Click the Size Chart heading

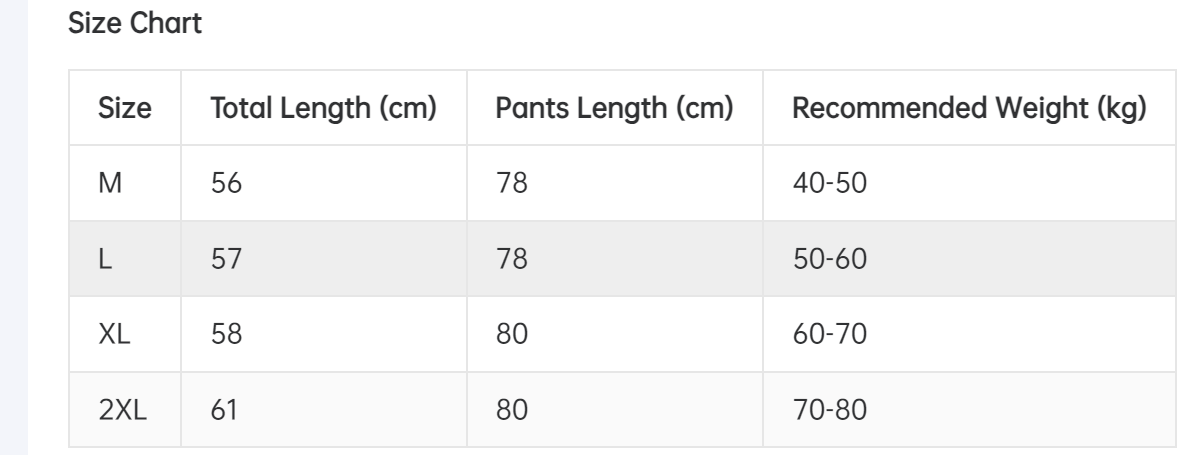coord(136,26)
